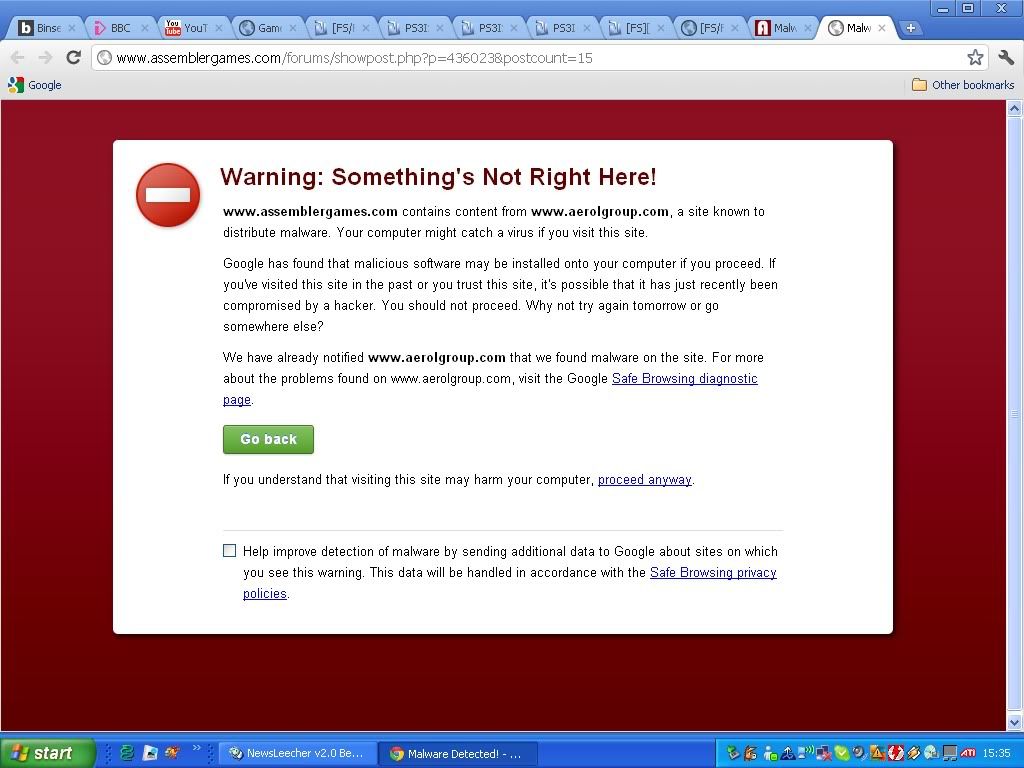Bookmark this page with the star icon

[x=975, y=57]
